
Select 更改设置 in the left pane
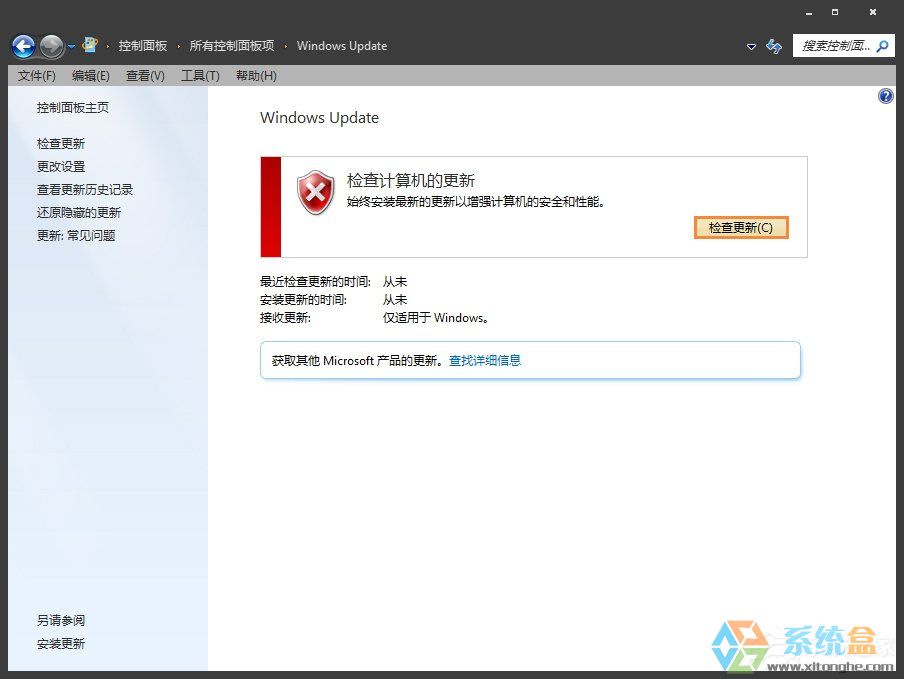tap(62, 165)
